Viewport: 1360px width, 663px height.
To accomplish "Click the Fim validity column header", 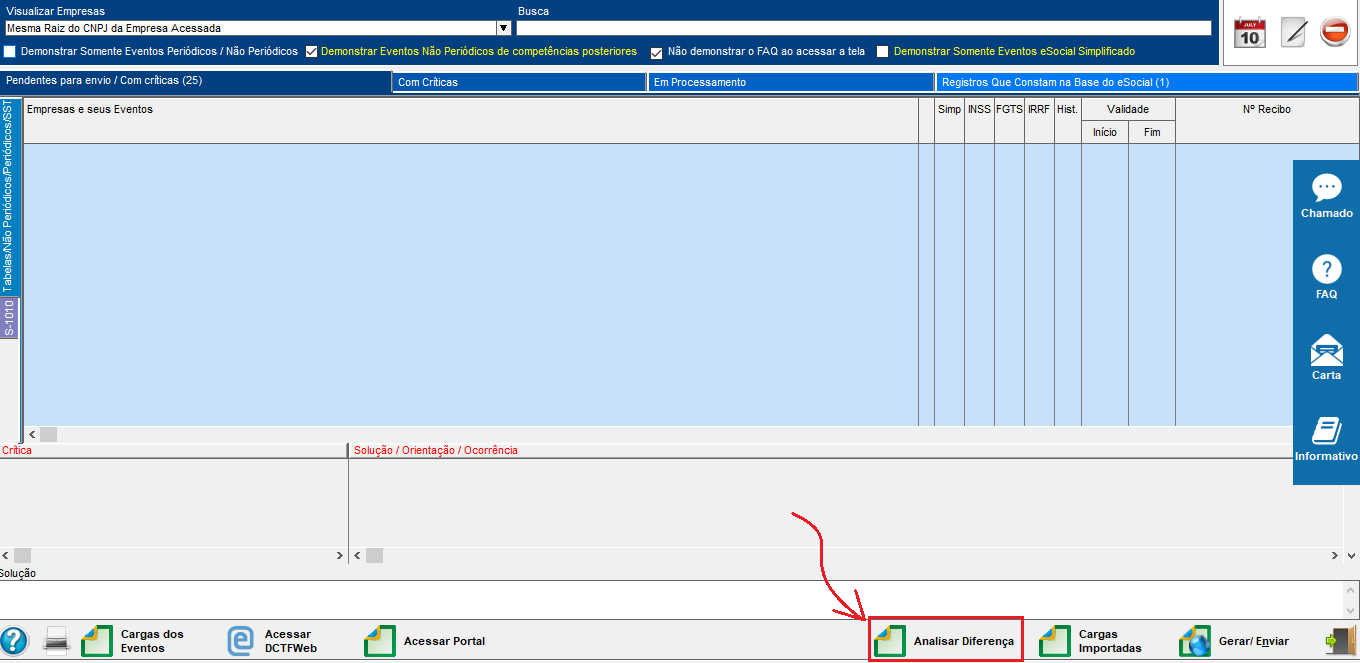I will (1152, 132).
